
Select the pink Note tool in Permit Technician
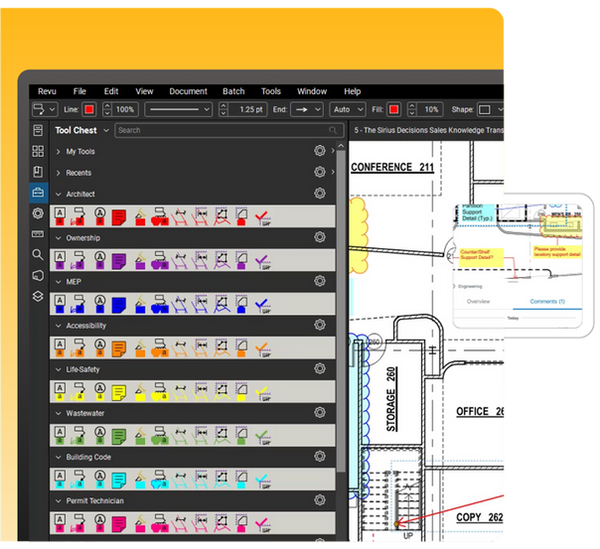[119, 524]
